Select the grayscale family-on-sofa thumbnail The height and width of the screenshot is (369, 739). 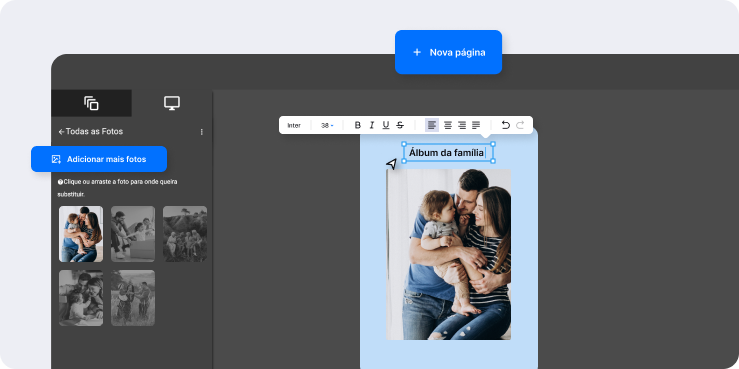click(x=133, y=234)
